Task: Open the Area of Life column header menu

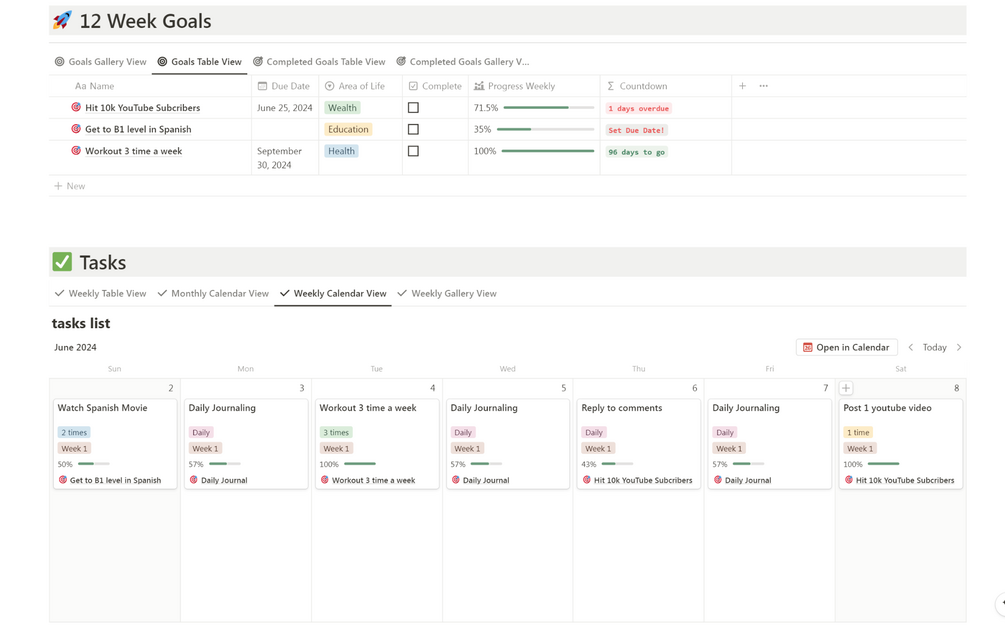Action: click(x=360, y=86)
